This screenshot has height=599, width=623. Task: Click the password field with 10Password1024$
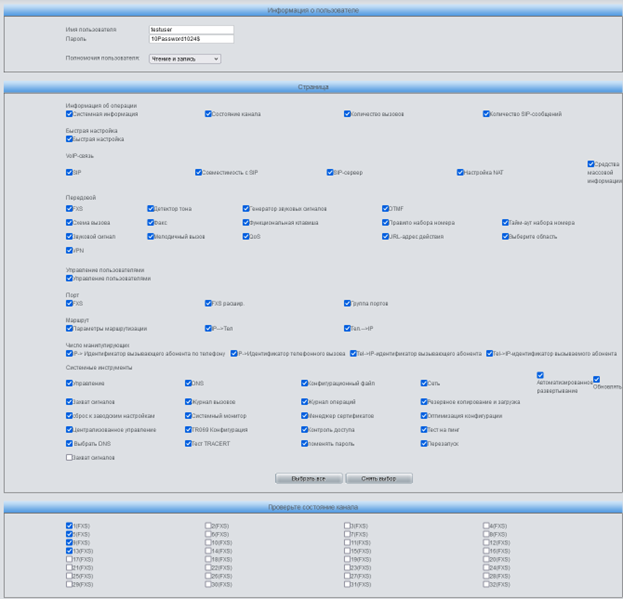[191, 39]
